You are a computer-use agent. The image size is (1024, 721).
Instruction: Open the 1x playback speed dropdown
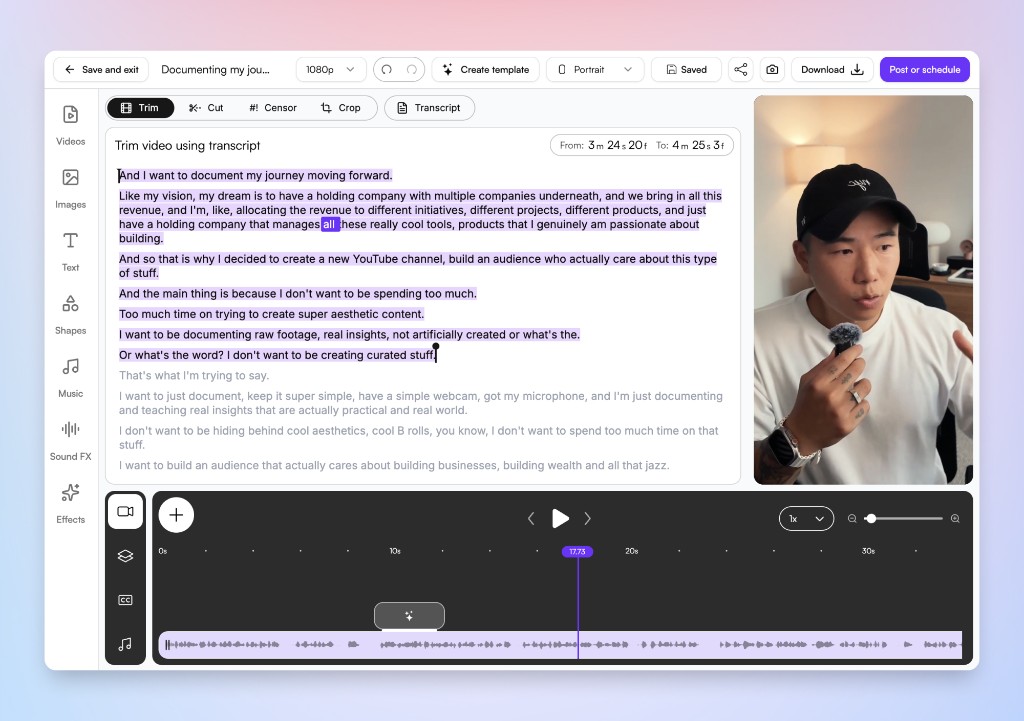click(x=806, y=518)
